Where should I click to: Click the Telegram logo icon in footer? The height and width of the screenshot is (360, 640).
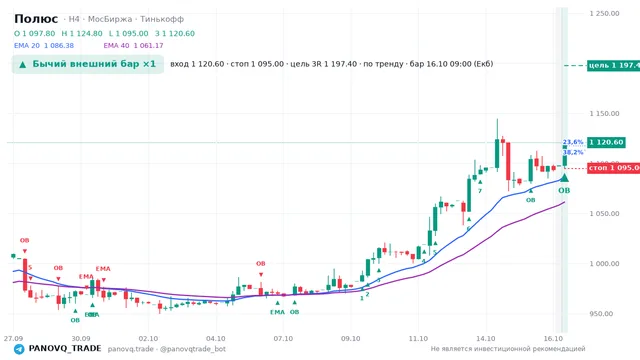[19, 349]
